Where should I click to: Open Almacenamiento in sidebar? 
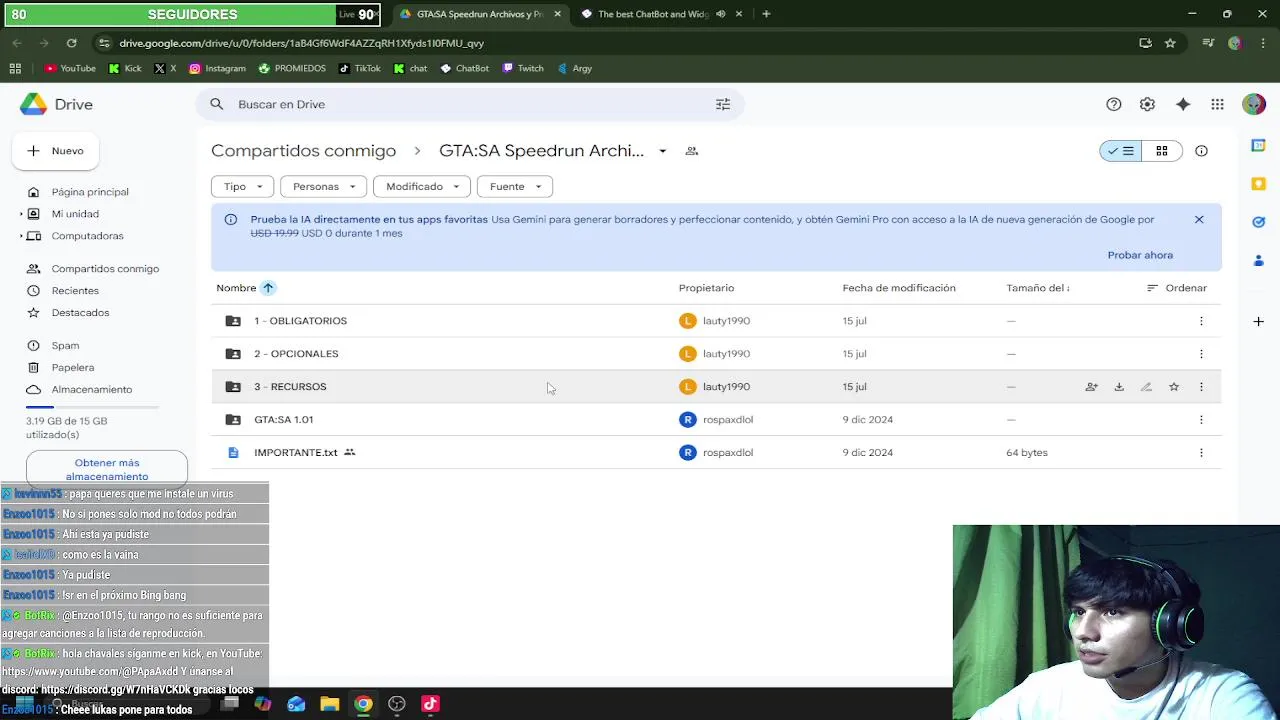[x=92, y=390]
